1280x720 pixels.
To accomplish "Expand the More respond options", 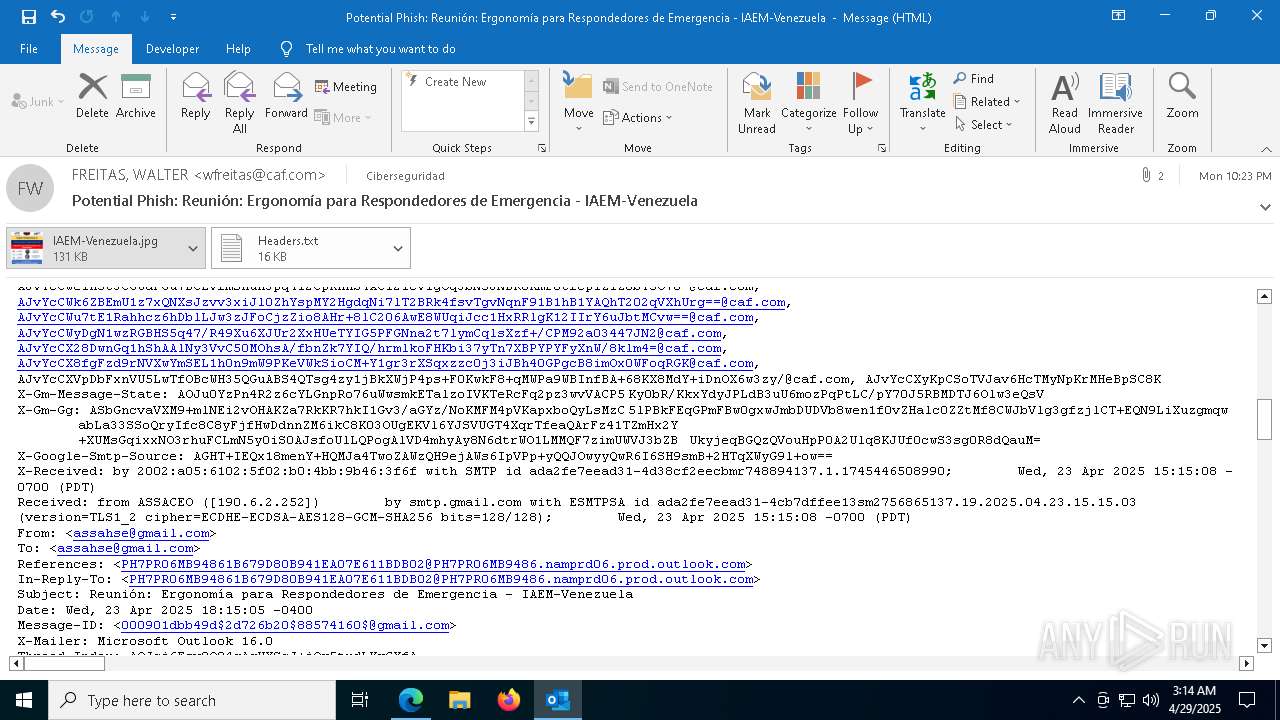I will (x=343, y=118).
